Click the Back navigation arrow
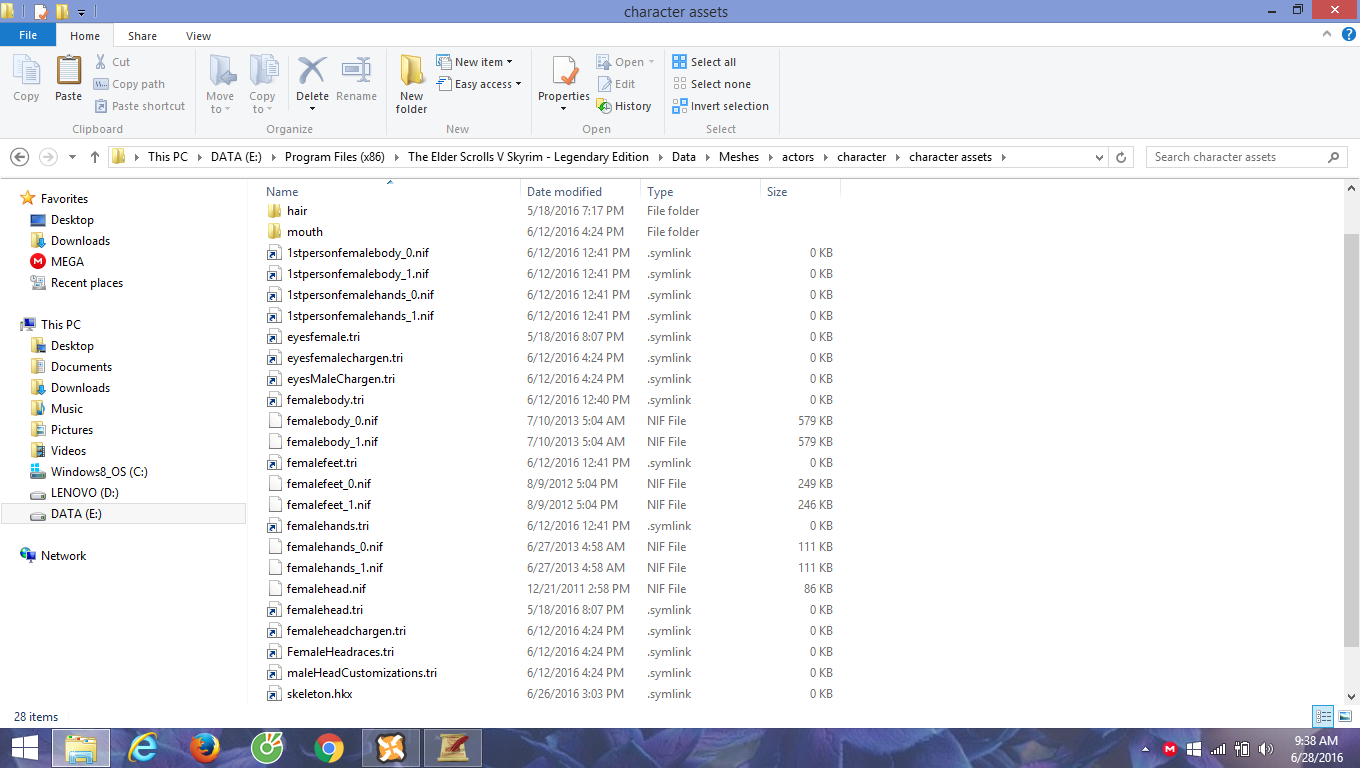The image size is (1360, 768). click(x=19, y=157)
